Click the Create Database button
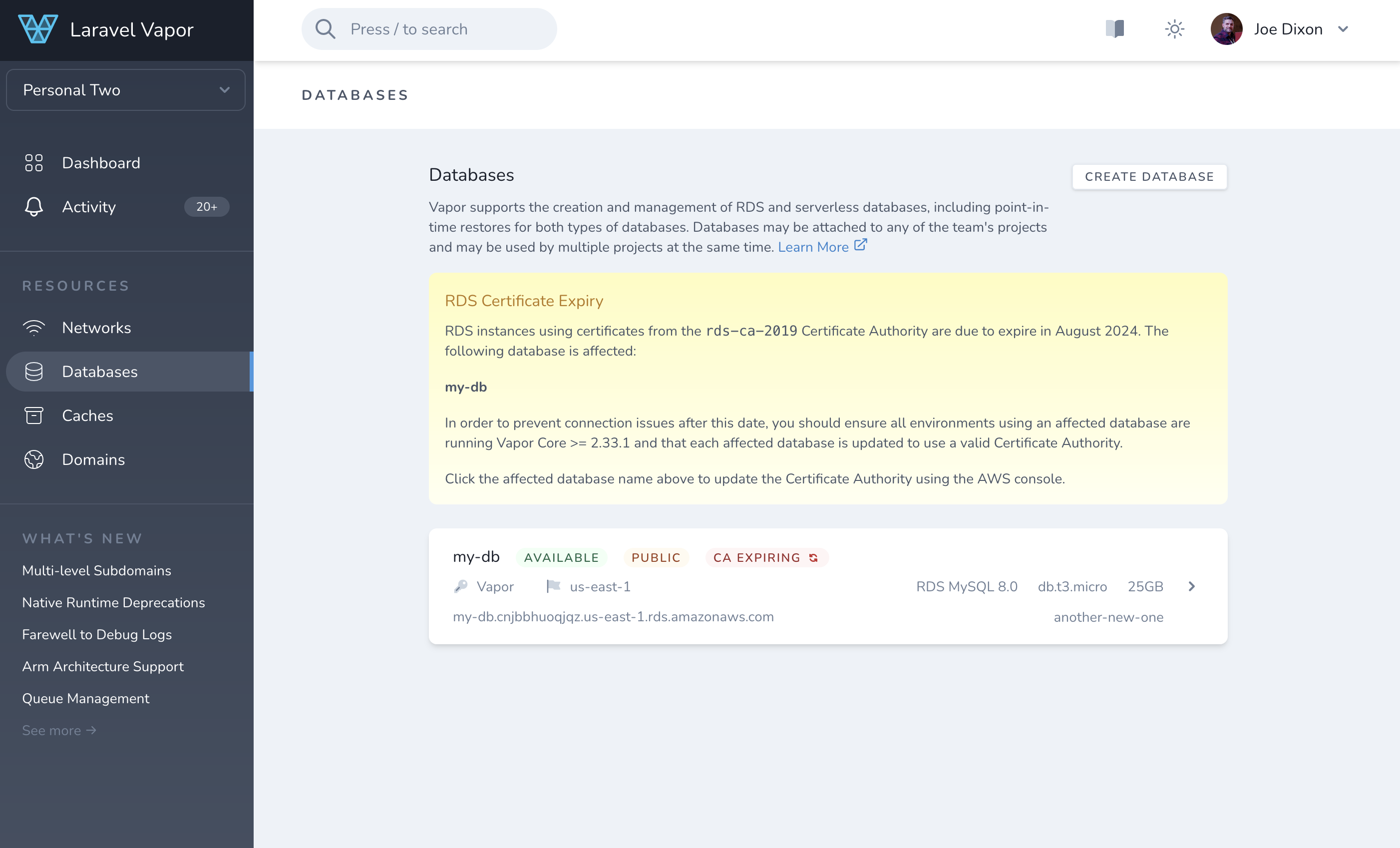Viewport: 1400px width, 848px height. pos(1149,177)
